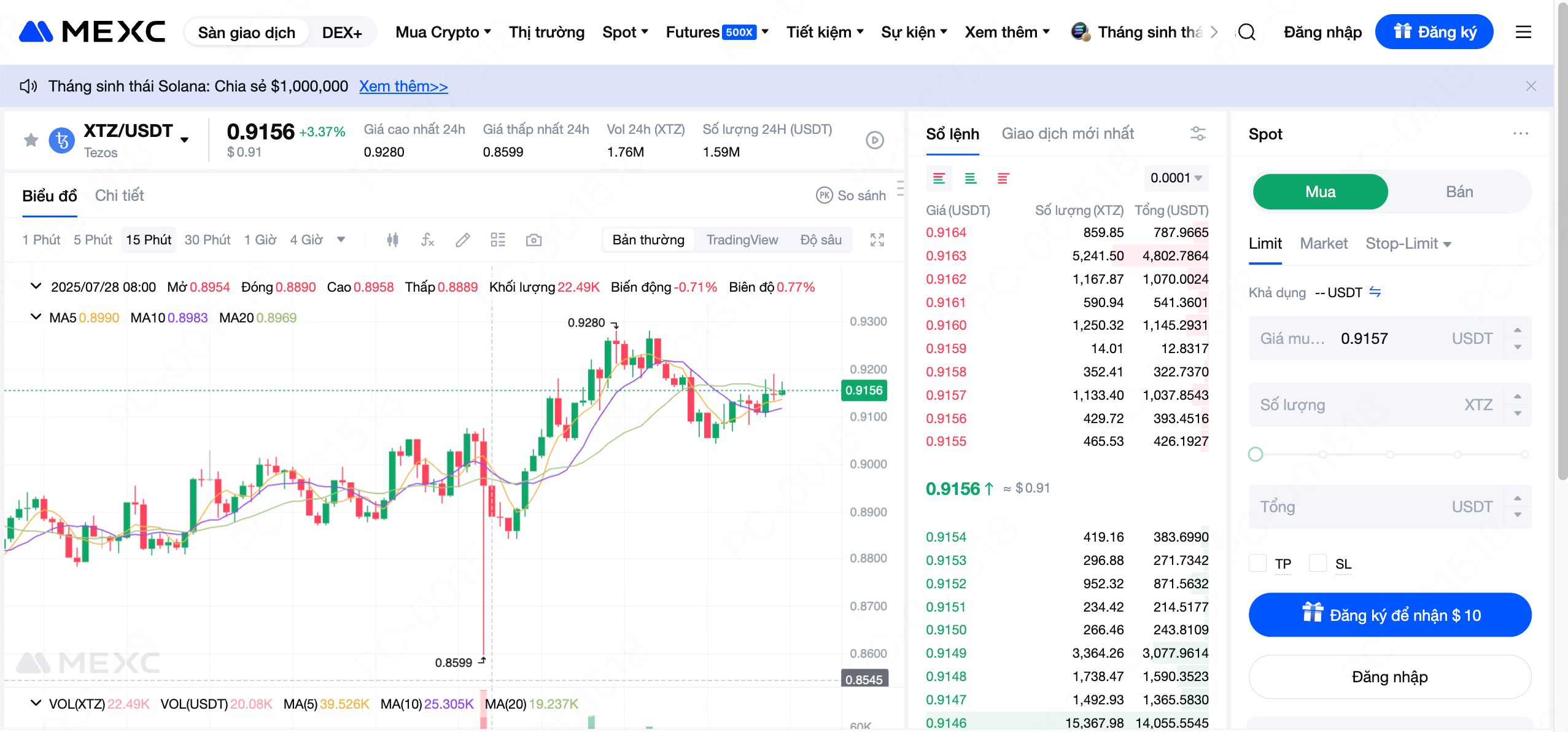This screenshot has height=732, width=1568.
Task: Click the Tezos coin icon
Action: 62,141
